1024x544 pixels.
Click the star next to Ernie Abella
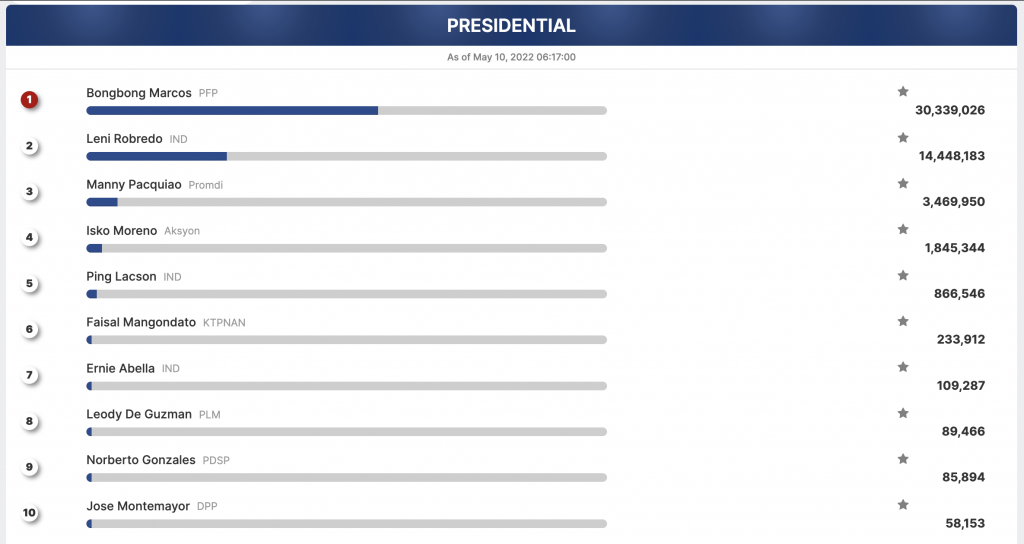[903, 367]
